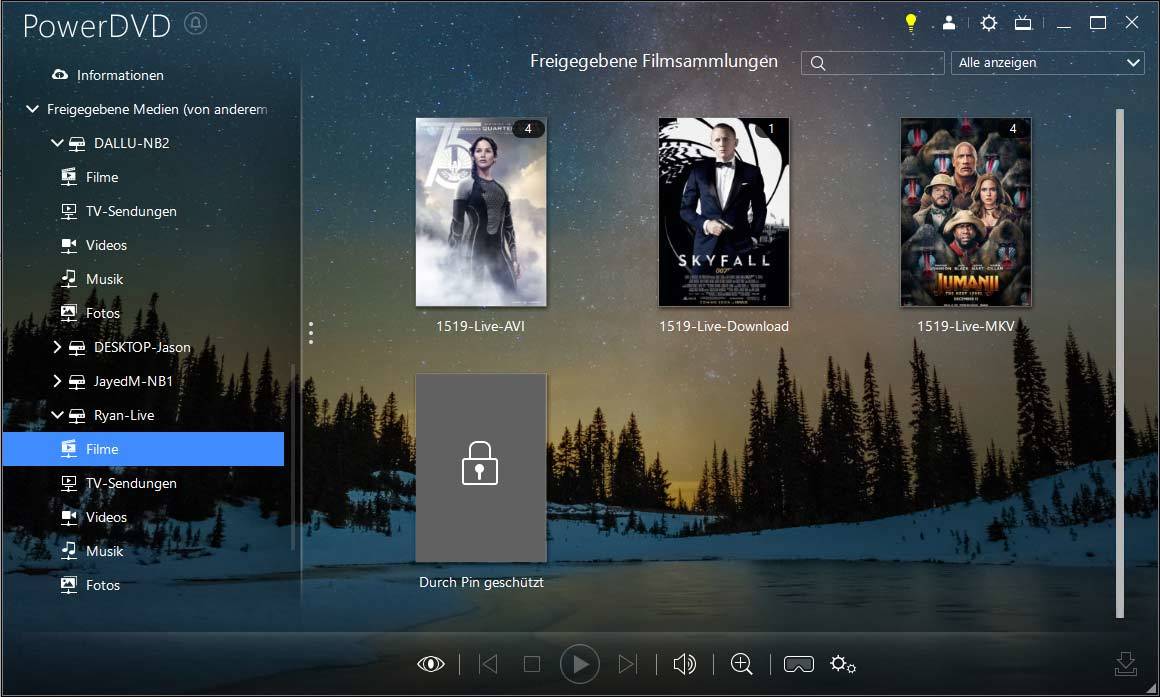Select Musik under Ryan-Live
The width and height of the screenshot is (1160, 697).
tap(104, 551)
